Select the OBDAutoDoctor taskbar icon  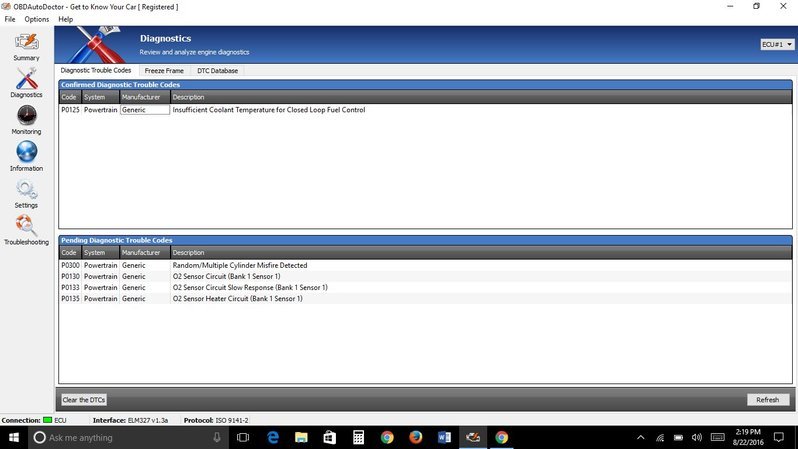coord(473,437)
